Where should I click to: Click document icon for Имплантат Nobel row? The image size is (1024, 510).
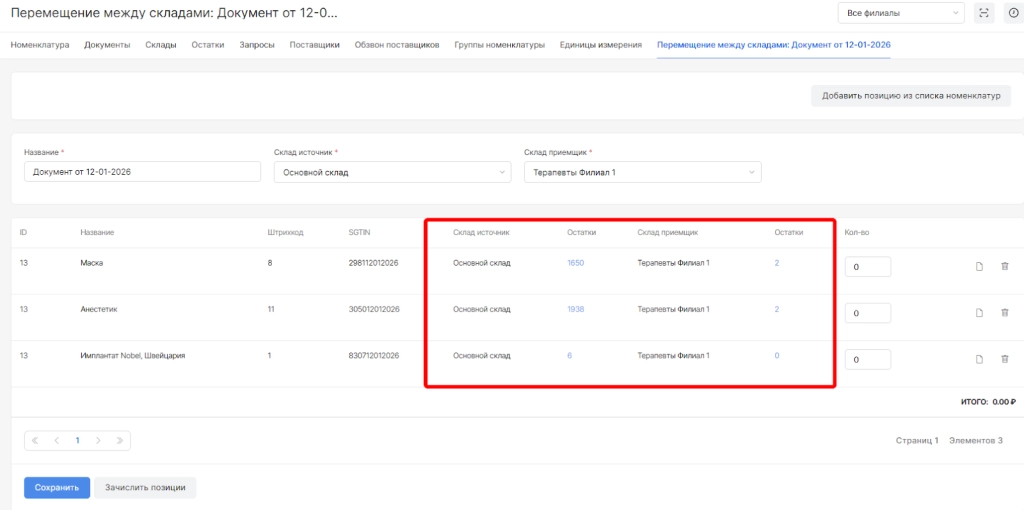(980, 359)
